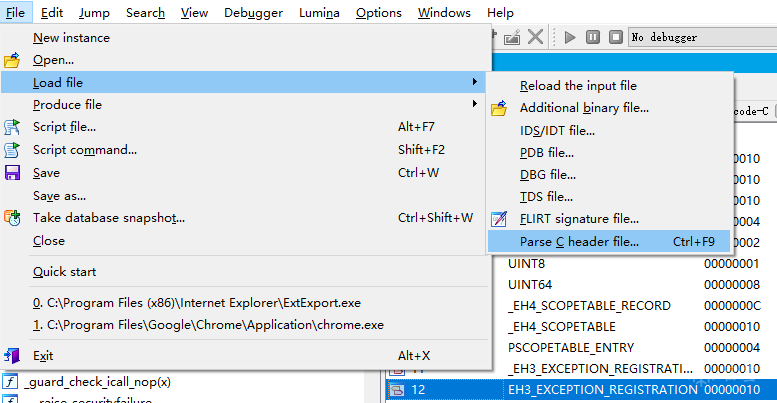Image resolution: width=777 pixels, height=403 pixels.
Task: Open the No debugger selection box
Action: 700,37
